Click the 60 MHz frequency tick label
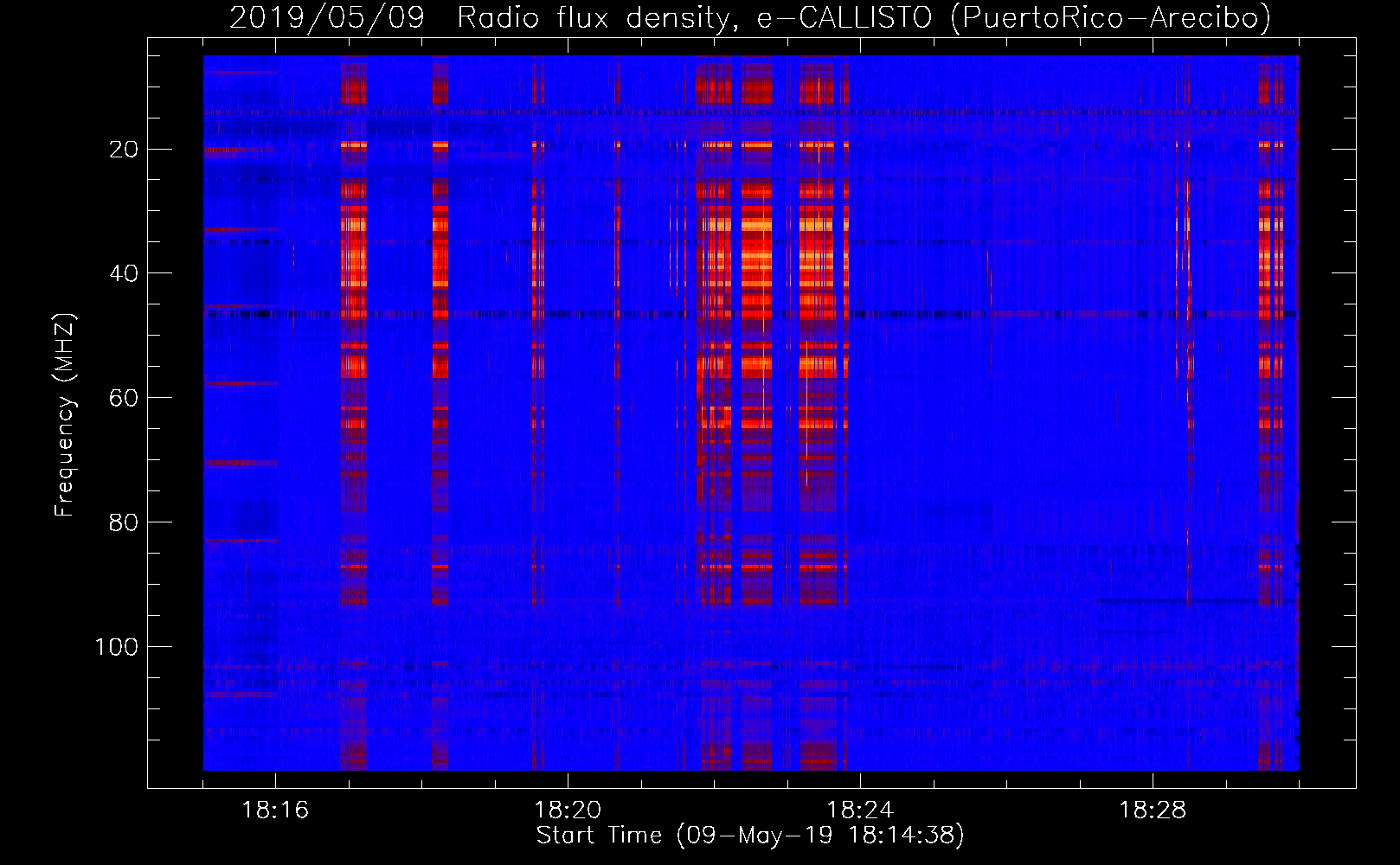 tap(124, 399)
